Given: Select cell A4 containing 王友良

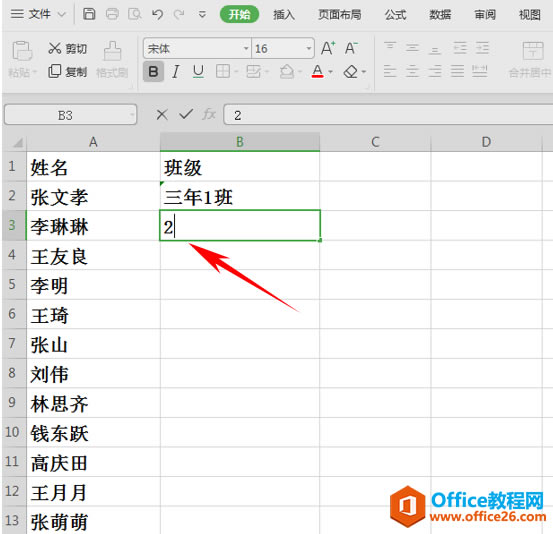Looking at the screenshot, I should [93, 255].
